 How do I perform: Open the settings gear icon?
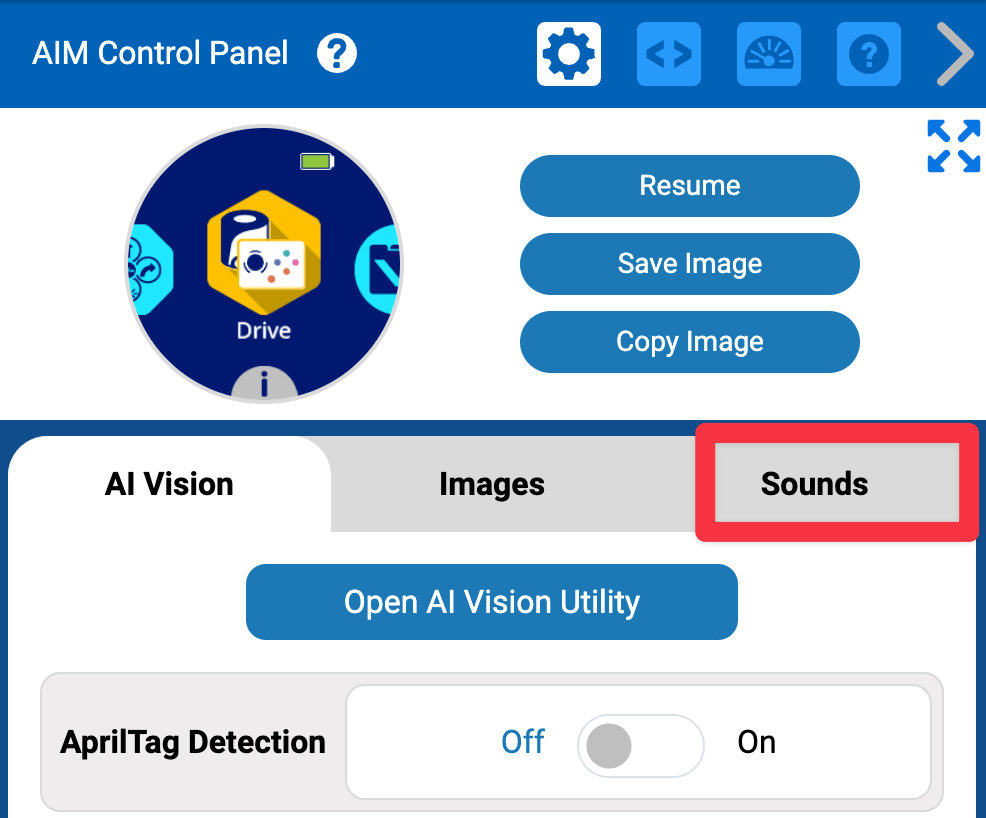pos(568,54)
